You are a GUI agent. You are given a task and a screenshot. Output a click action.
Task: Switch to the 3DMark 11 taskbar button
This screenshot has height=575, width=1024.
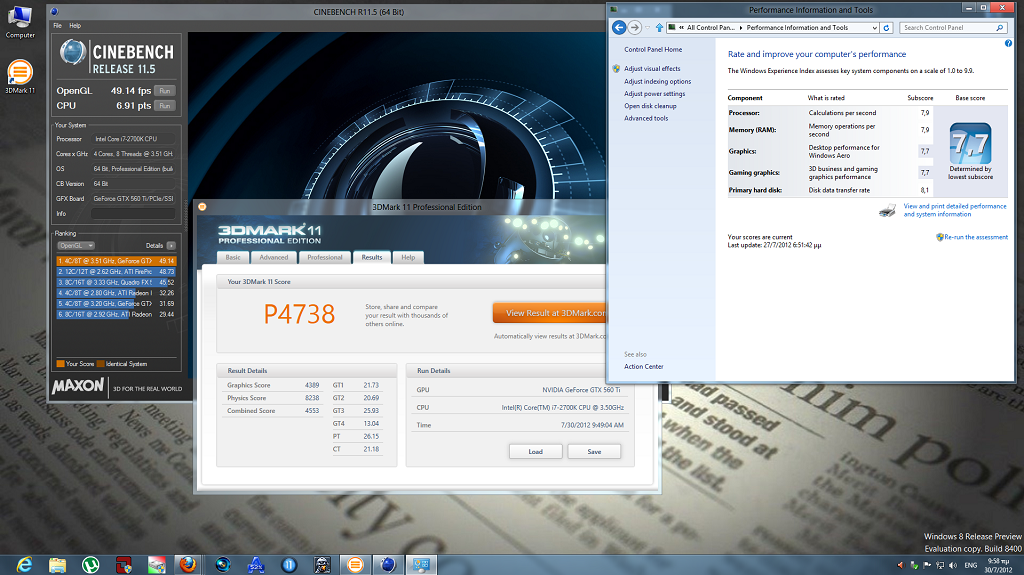pos(355,565)
